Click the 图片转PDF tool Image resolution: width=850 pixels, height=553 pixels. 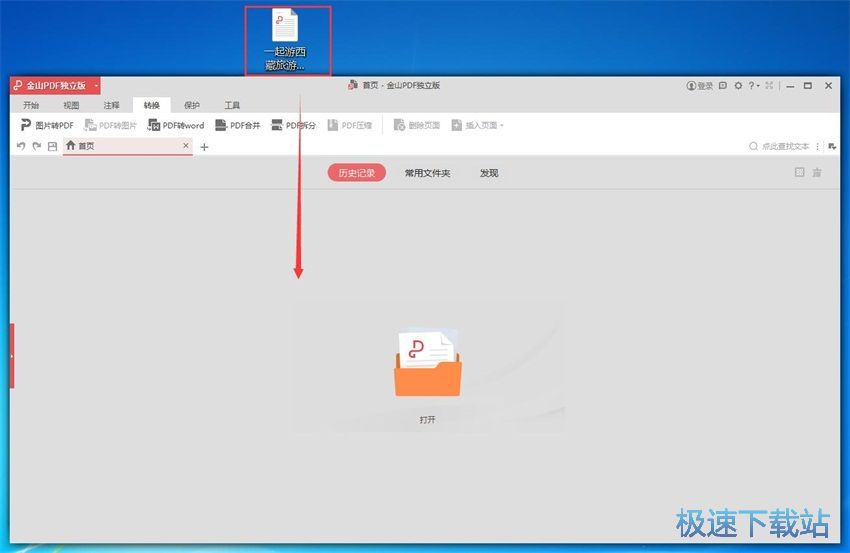tap(47, 125)
